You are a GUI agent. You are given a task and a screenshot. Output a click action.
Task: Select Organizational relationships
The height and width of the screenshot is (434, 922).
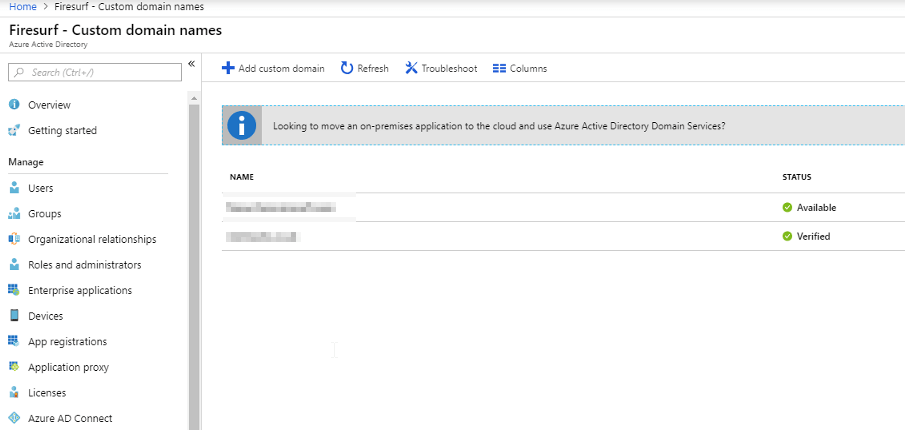[92, 239]
